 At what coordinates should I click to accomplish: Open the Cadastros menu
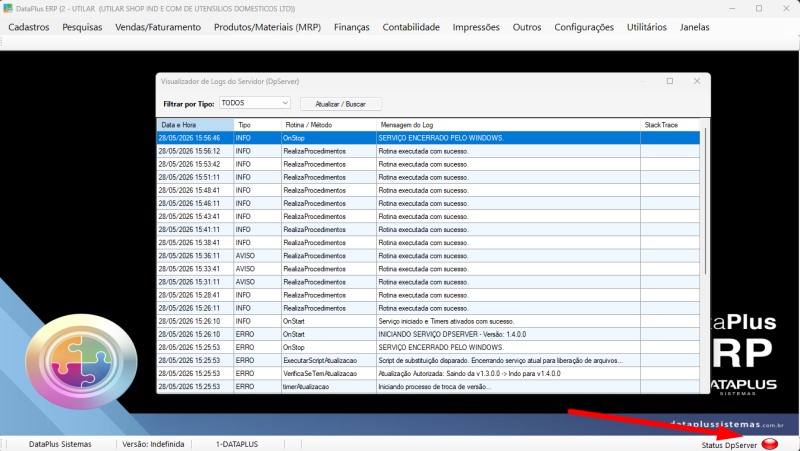[x=29, y=27]
